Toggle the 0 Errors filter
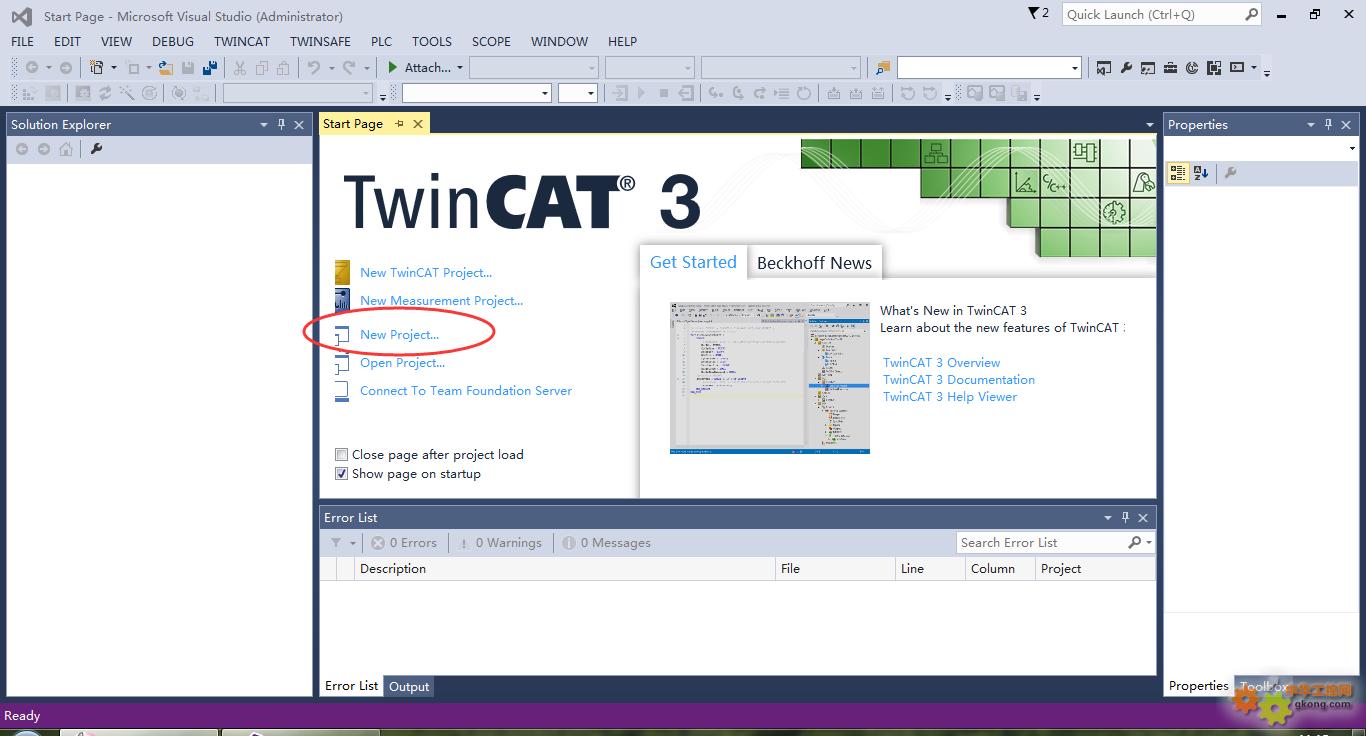The image size is (1366, 736). pos(404,543)
